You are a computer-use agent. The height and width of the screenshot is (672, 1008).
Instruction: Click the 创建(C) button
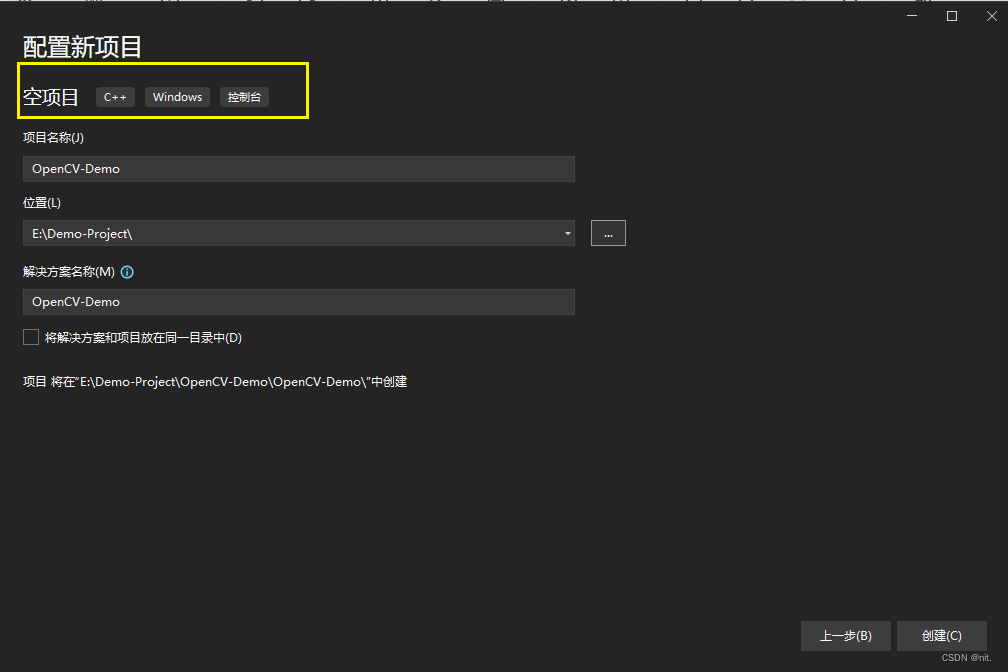tap(942, 636)
